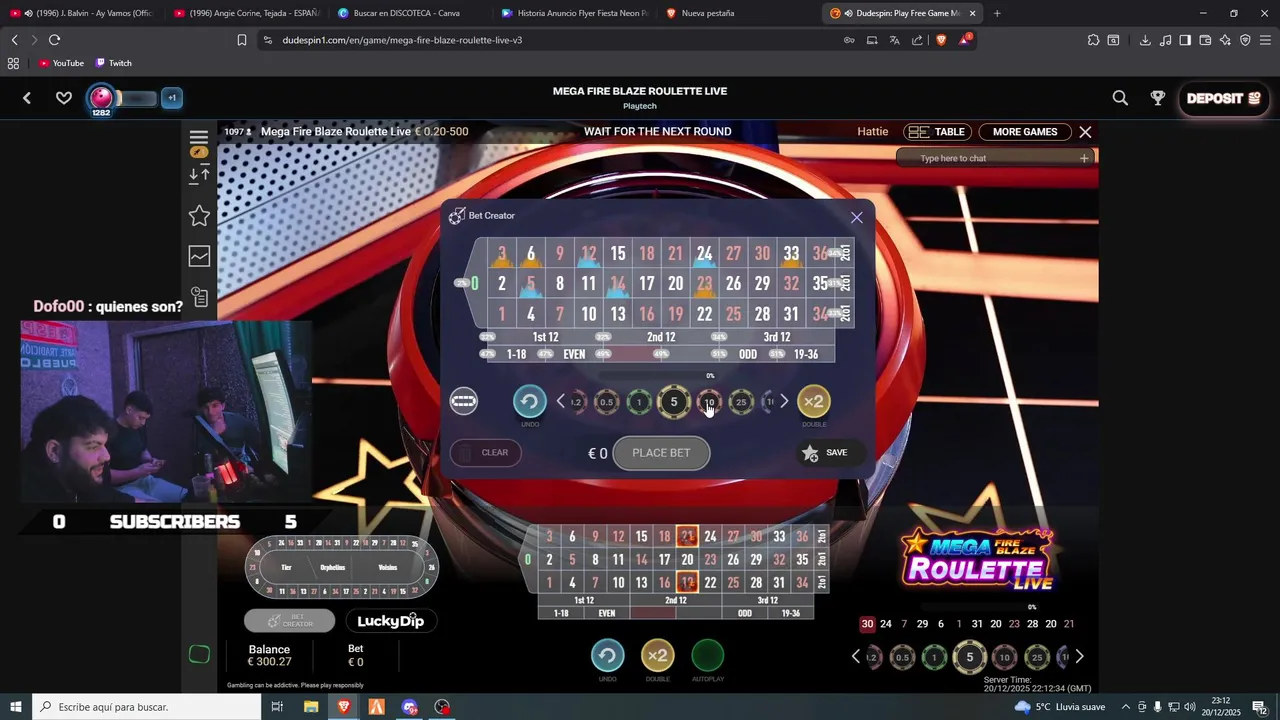Bet on number 24 in Bet Creator

pos(704,254)
